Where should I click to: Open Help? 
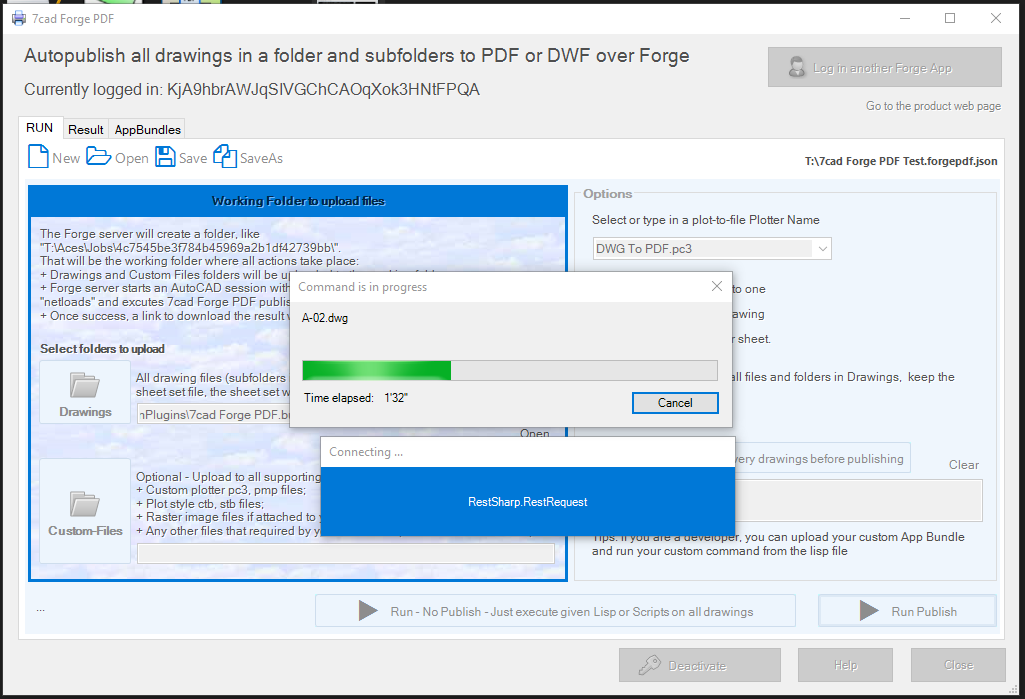pos(845,665)
